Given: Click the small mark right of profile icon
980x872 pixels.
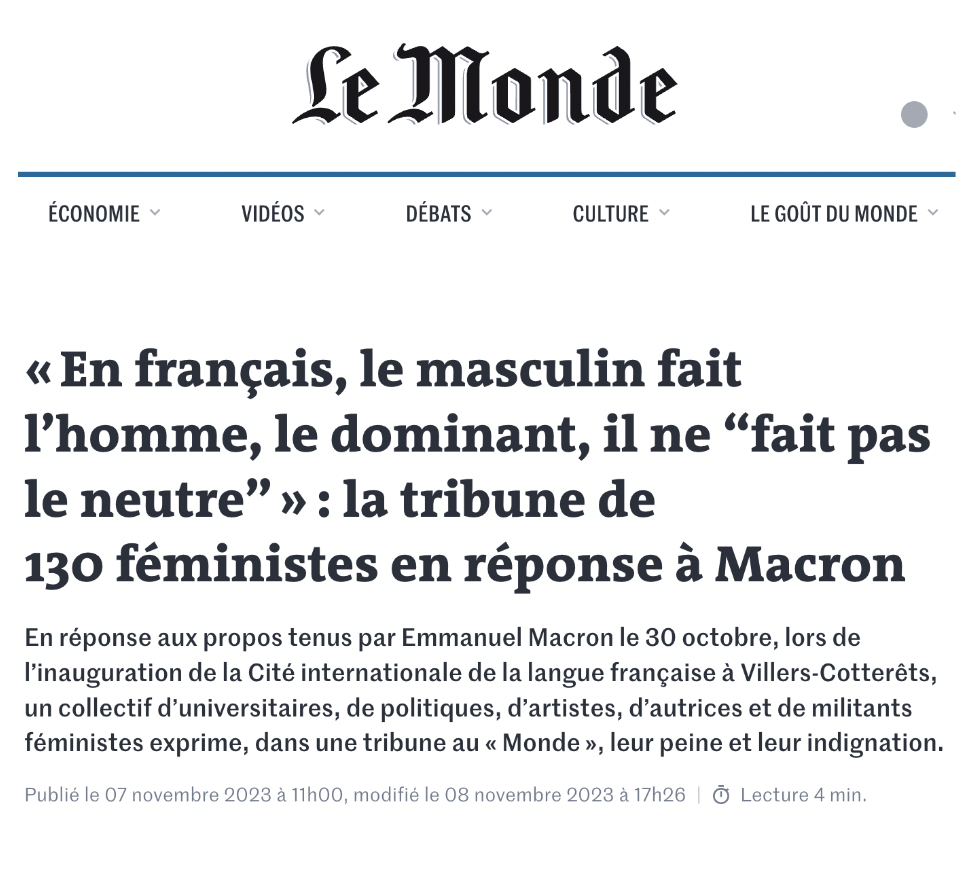Looking at the screenshot, I should 954,113.
